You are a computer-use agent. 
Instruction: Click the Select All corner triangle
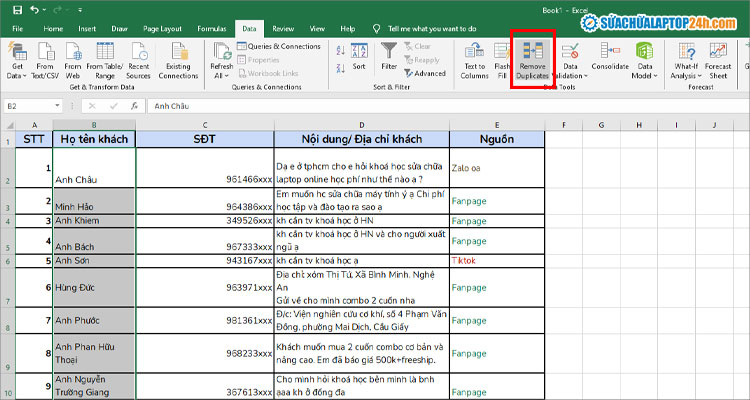pyautogui.click(x=10, y=126)
